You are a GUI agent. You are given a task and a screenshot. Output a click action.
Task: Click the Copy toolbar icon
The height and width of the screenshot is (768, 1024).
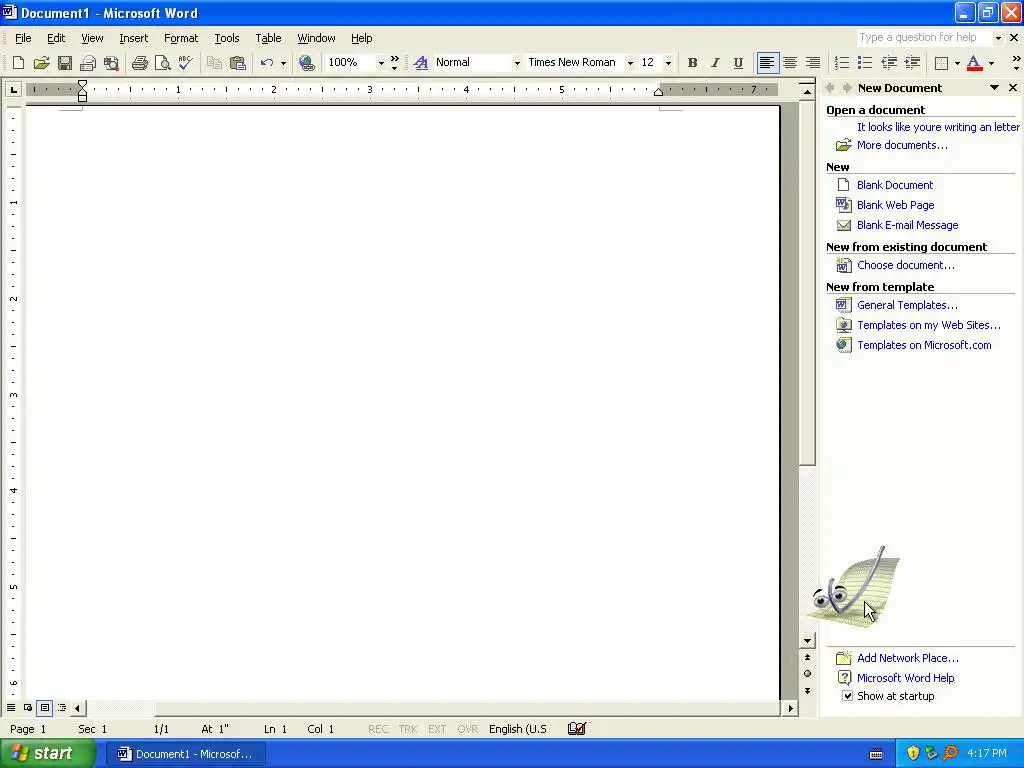(x=214, y=63)
